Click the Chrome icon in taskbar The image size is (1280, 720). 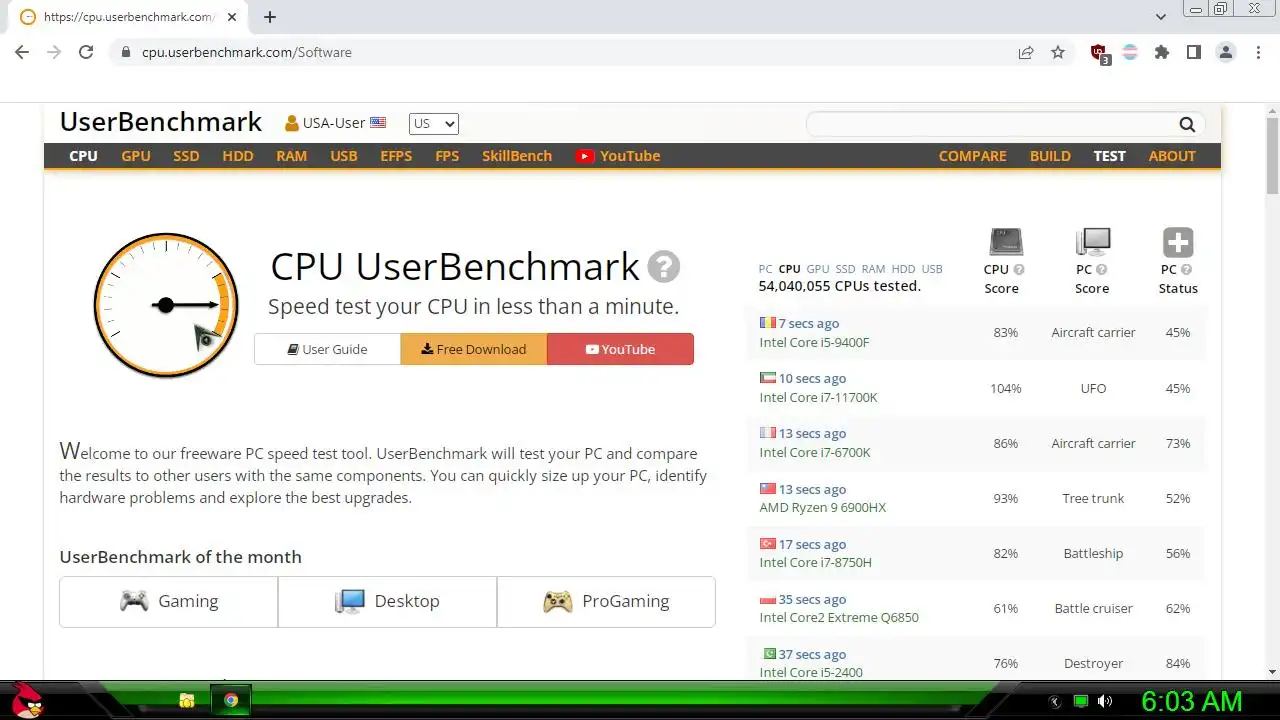point(231,700)
